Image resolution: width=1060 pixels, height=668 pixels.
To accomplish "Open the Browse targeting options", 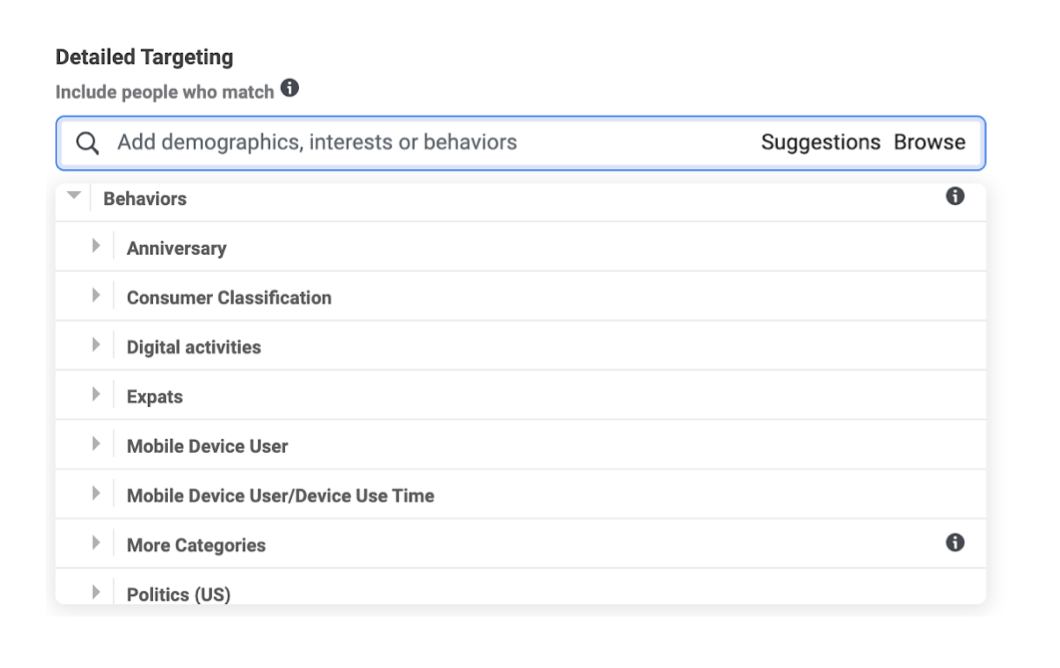I will coord(930,143).
